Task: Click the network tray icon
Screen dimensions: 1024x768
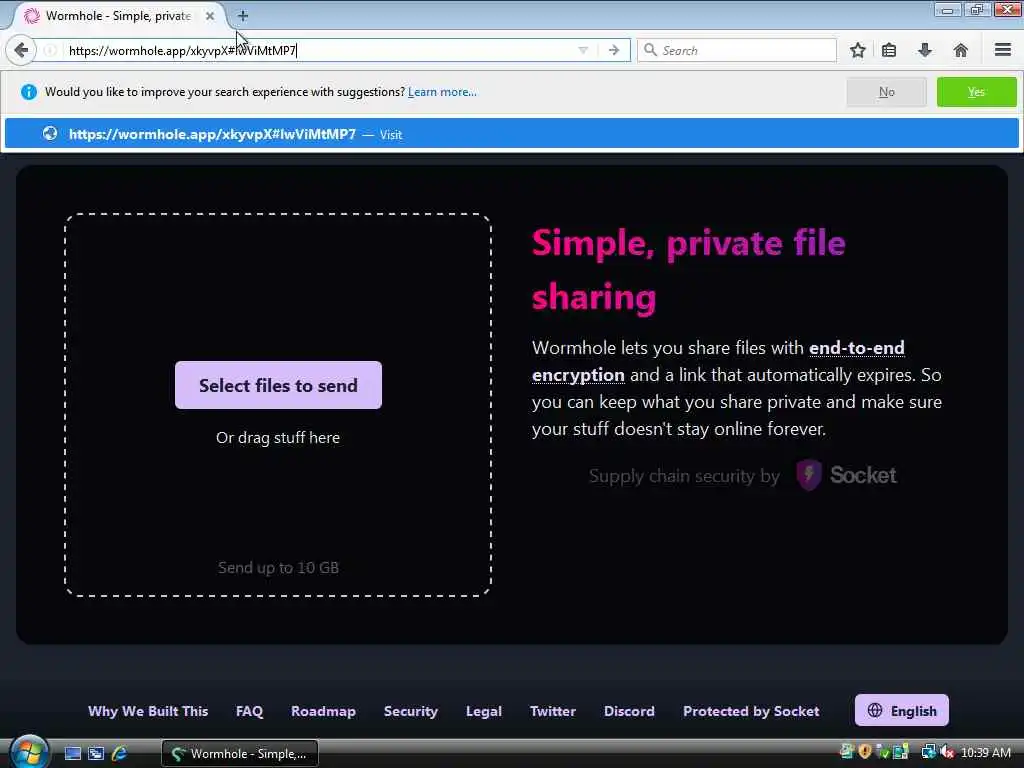Action: [x=927, y=752]
